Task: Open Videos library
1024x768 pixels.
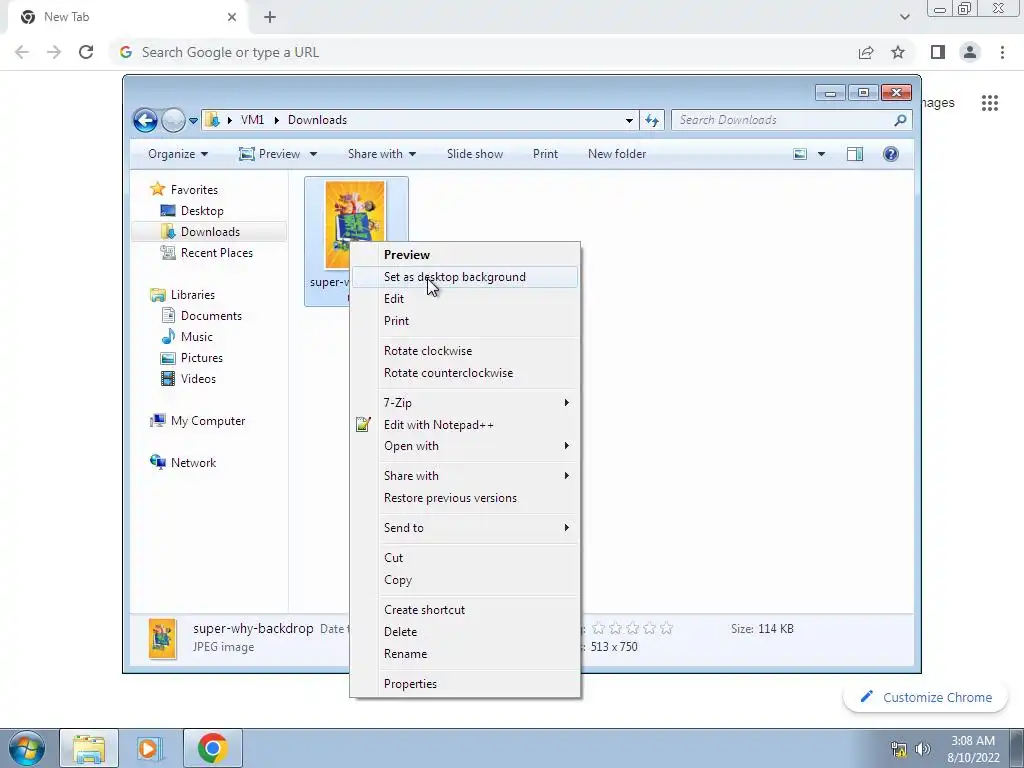Action: [x=198, y=379]
